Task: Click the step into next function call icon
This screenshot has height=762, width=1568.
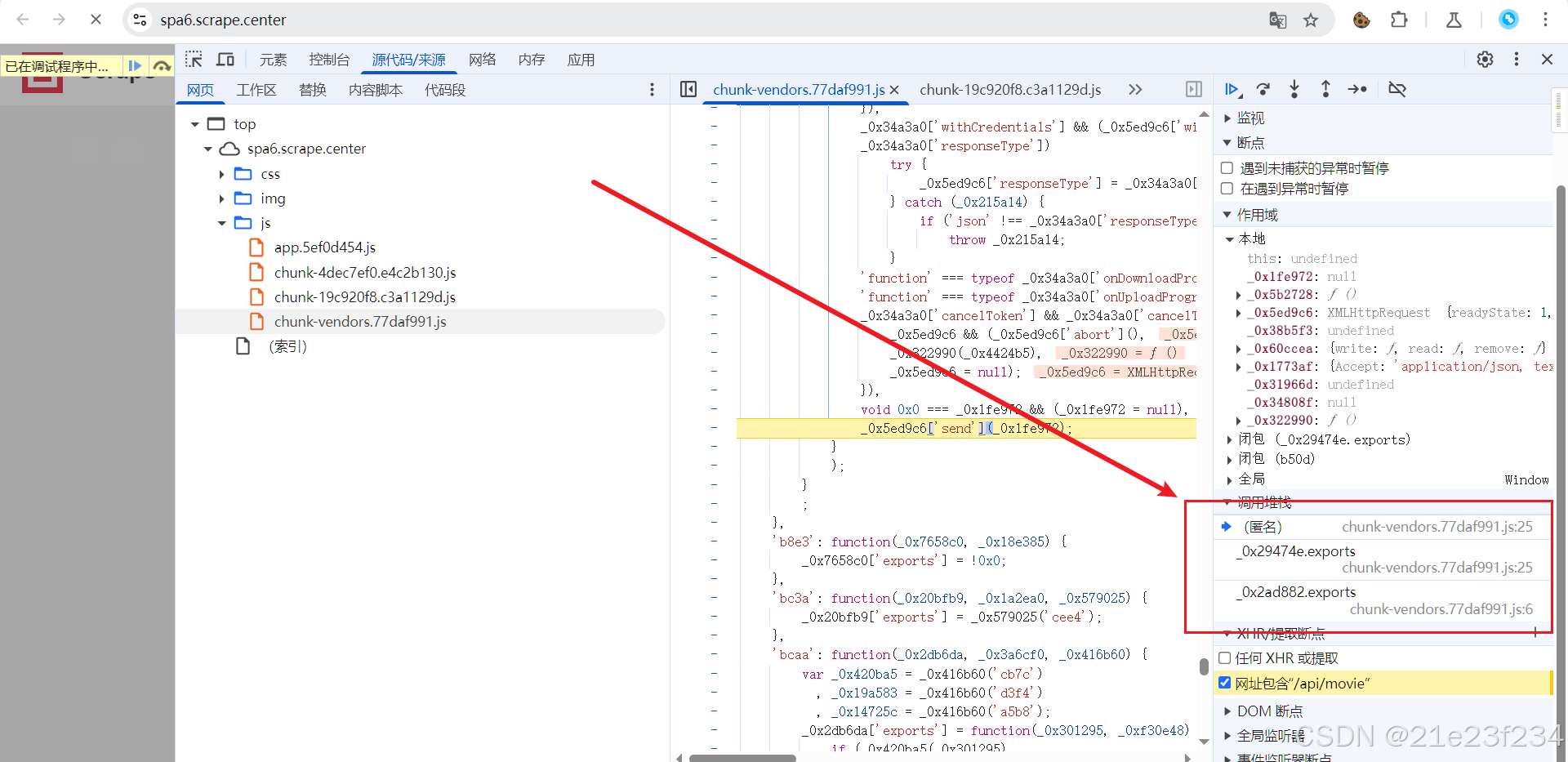Action: pos(1294,89)
